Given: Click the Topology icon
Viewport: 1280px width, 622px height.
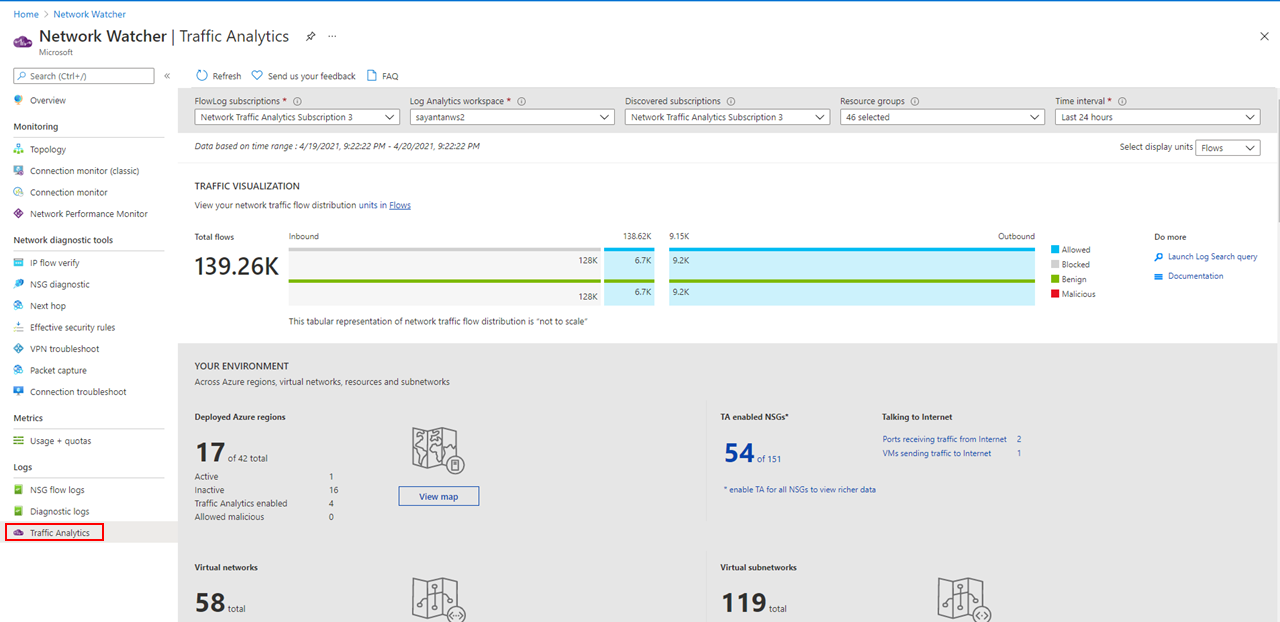Looking at the screenshot, I should (19, 149).
